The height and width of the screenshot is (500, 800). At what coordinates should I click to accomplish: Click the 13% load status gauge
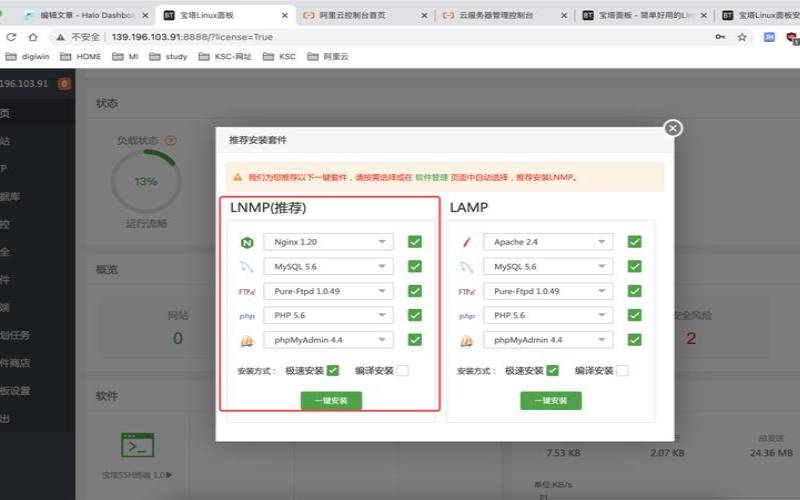146,181
